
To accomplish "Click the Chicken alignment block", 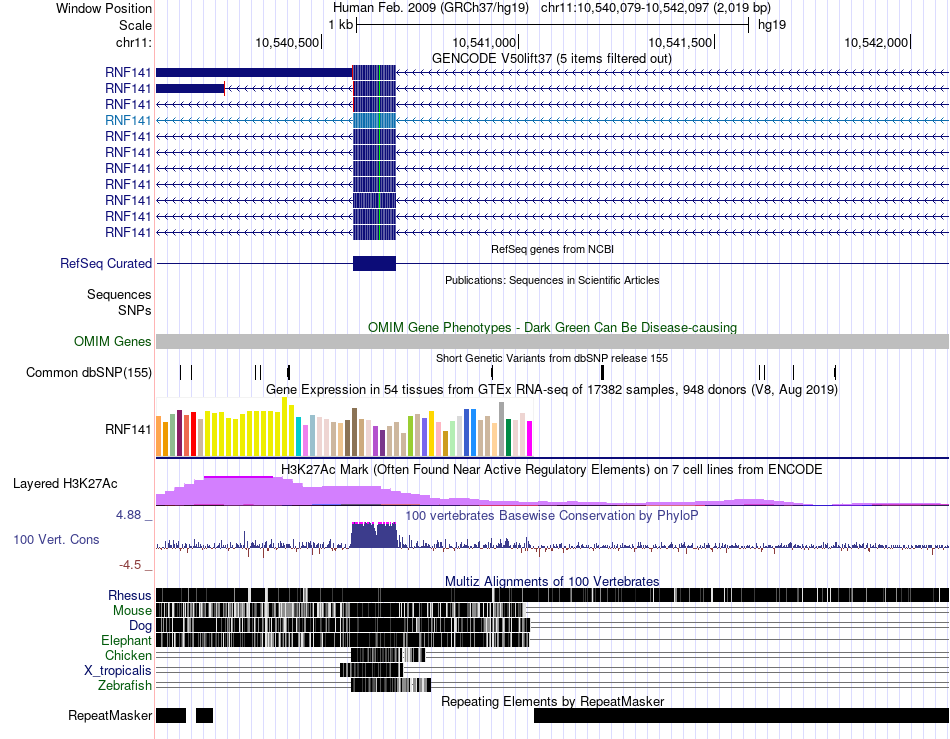I will click(x=388, y=655).
